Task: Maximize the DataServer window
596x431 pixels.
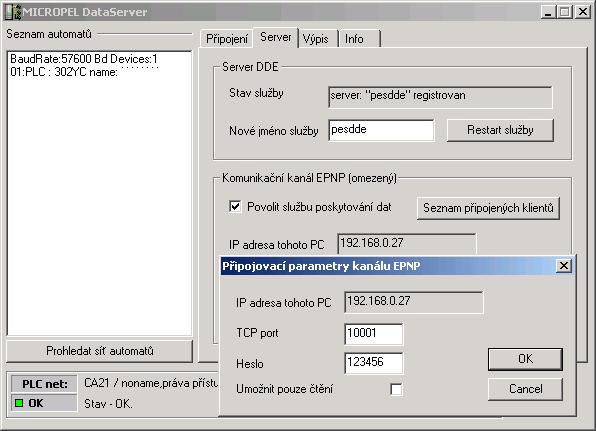Action: click(564, 12)
